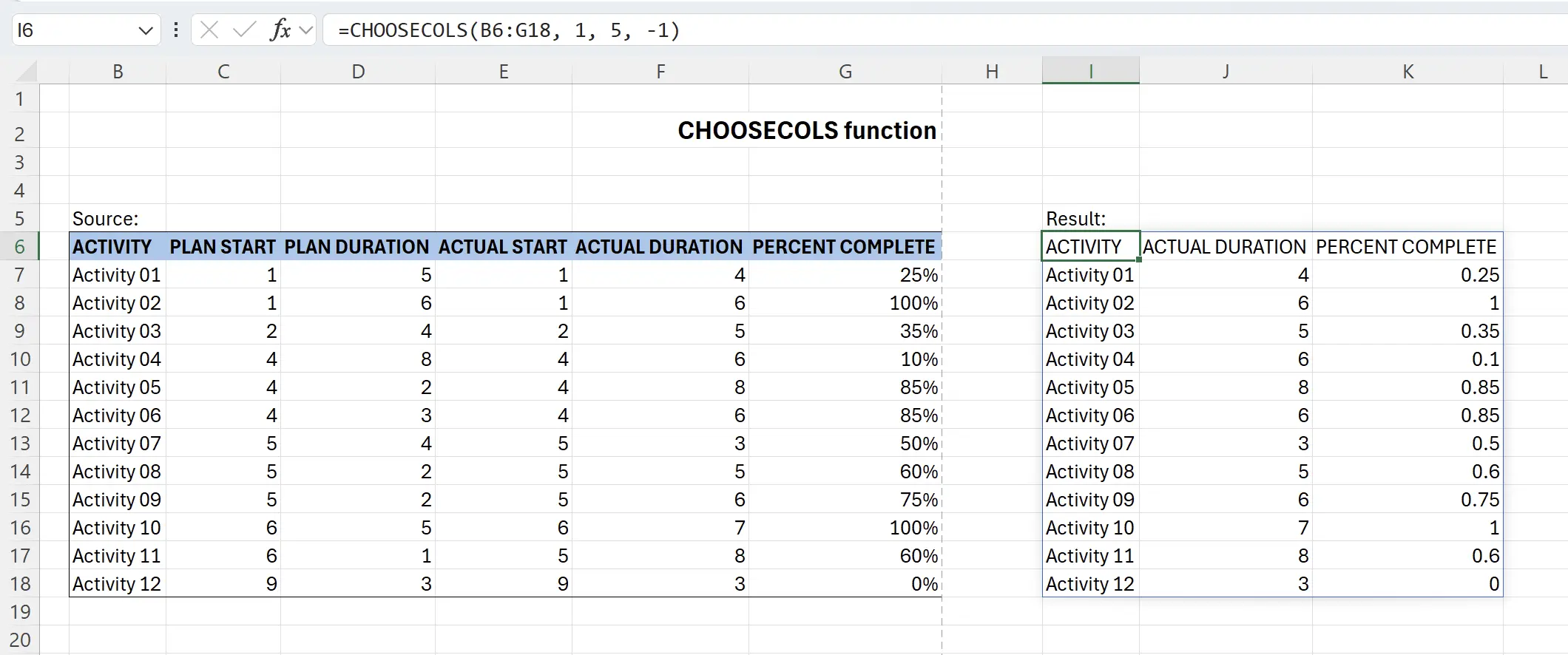Click result 'Activity 10' in column I
This screenshot has height=655, width=1568.
tap(1091, 528)
